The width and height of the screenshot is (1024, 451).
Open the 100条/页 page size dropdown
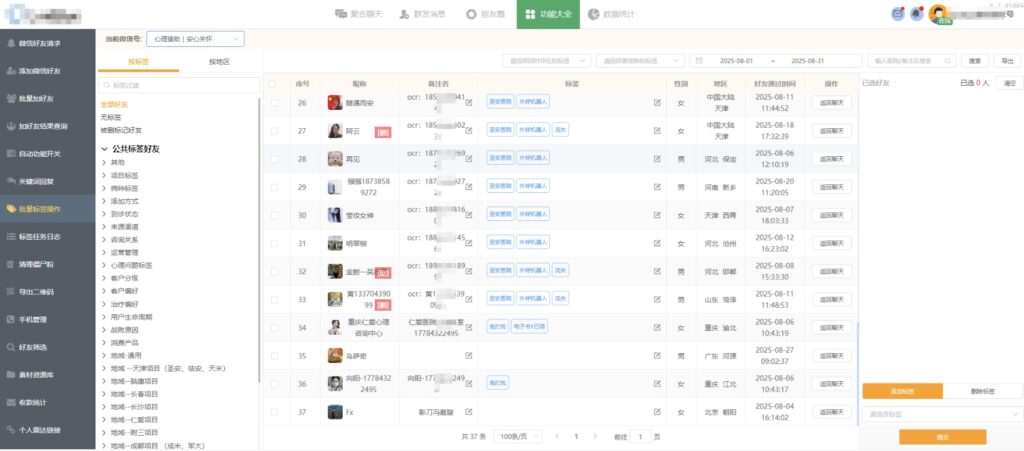(x=518, y=437)
